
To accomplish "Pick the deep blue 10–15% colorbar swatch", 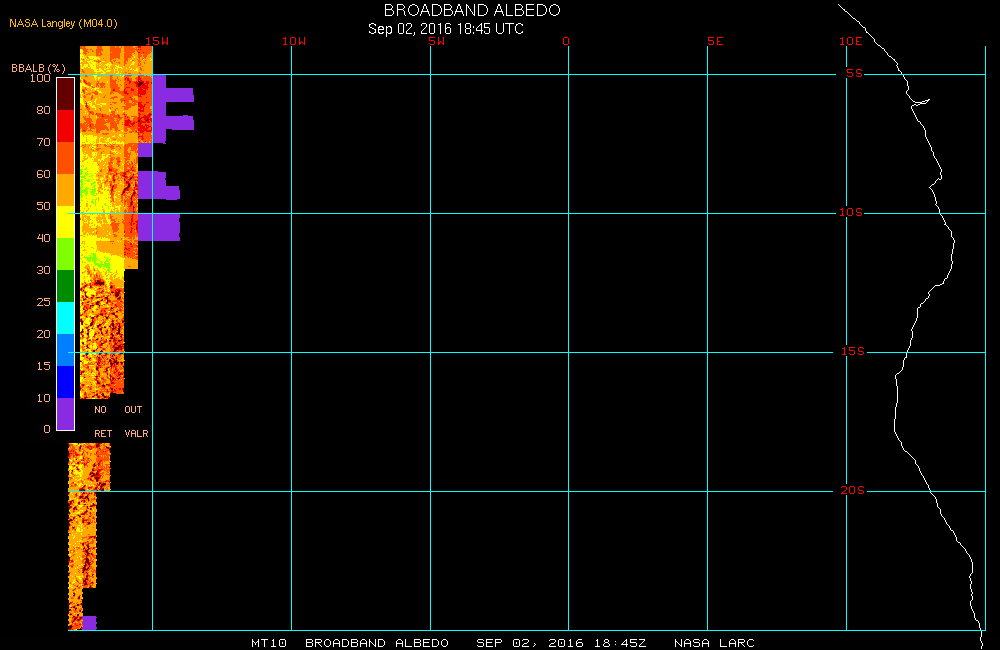I will click(x=66, y=381).
